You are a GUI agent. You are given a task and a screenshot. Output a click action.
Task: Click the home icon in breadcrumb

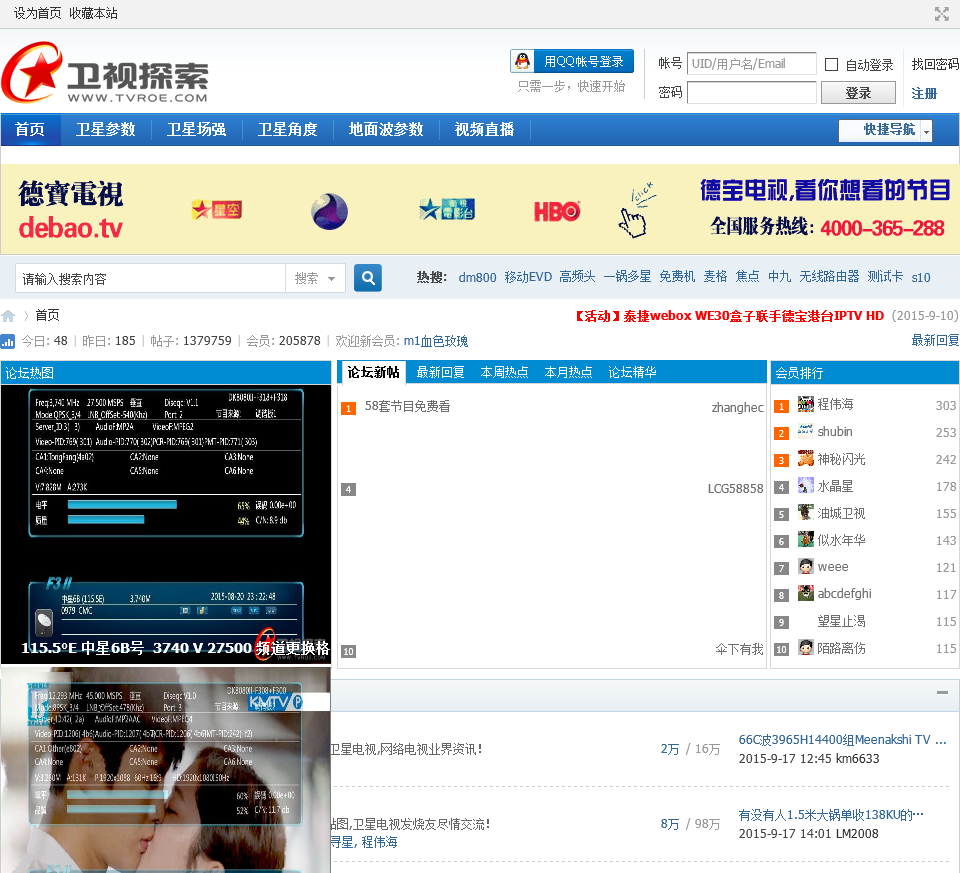(x=8, y=316)
